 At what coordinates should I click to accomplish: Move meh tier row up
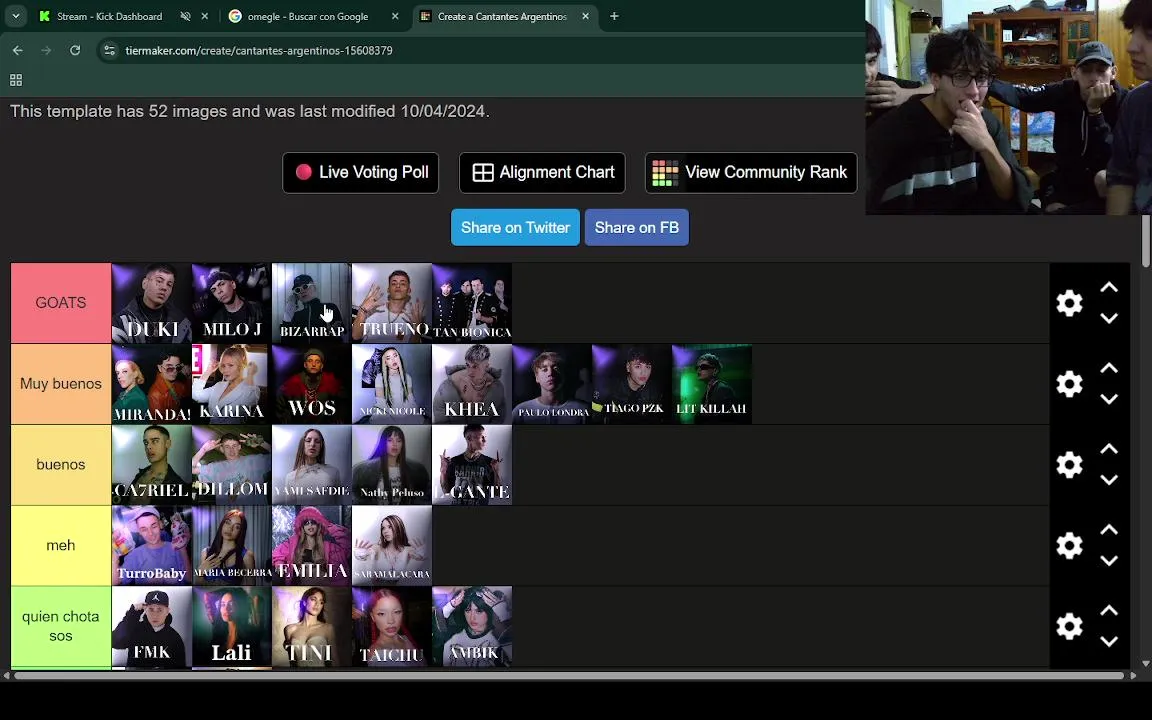pos(1109,530)
